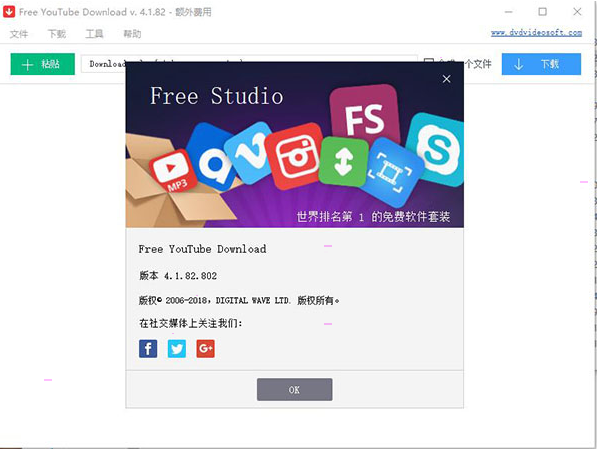
Task: Click the Download path input field
Action: tap(104, 64)
